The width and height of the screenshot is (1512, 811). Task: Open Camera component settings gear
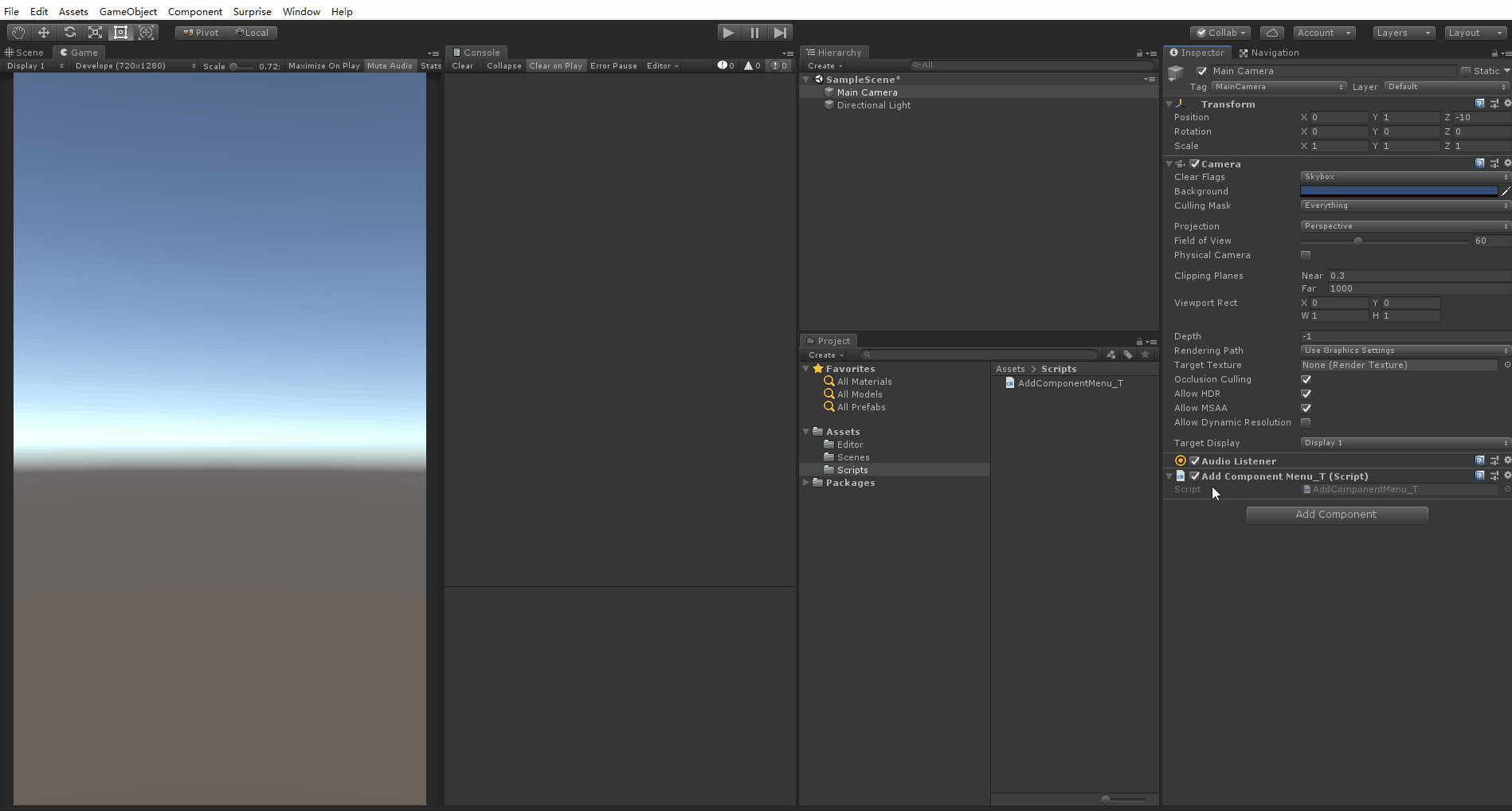[x=1507, y=163]
